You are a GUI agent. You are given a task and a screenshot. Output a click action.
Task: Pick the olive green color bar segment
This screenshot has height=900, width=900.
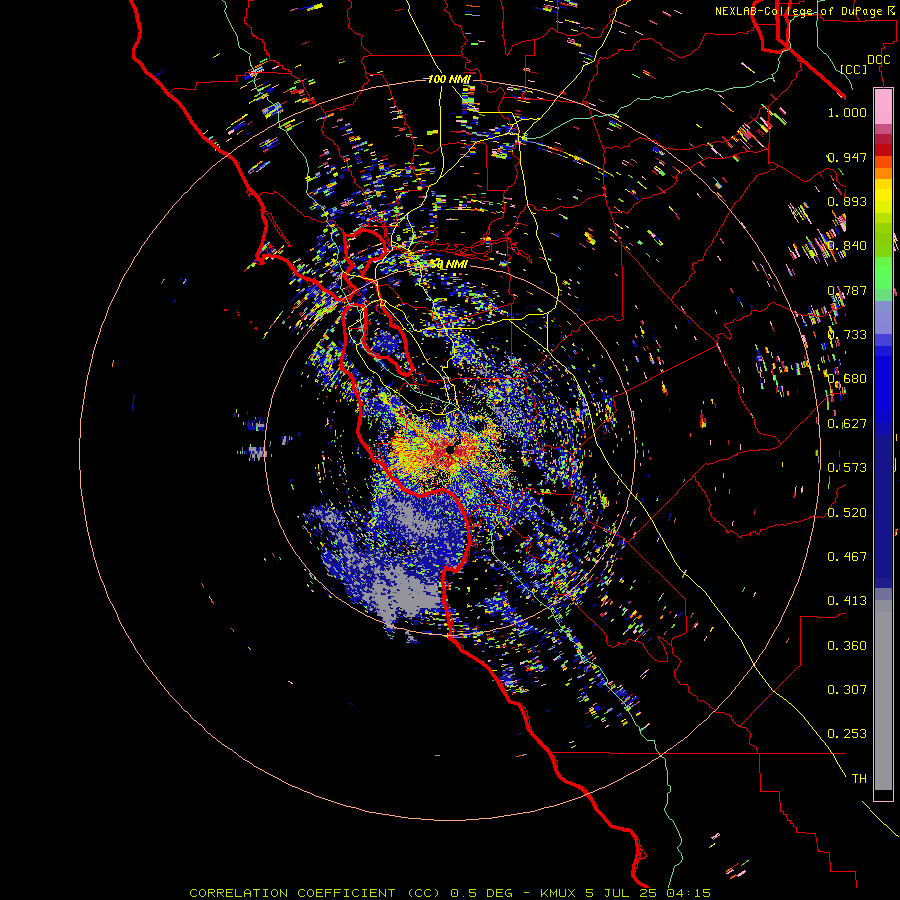[883, 239]
